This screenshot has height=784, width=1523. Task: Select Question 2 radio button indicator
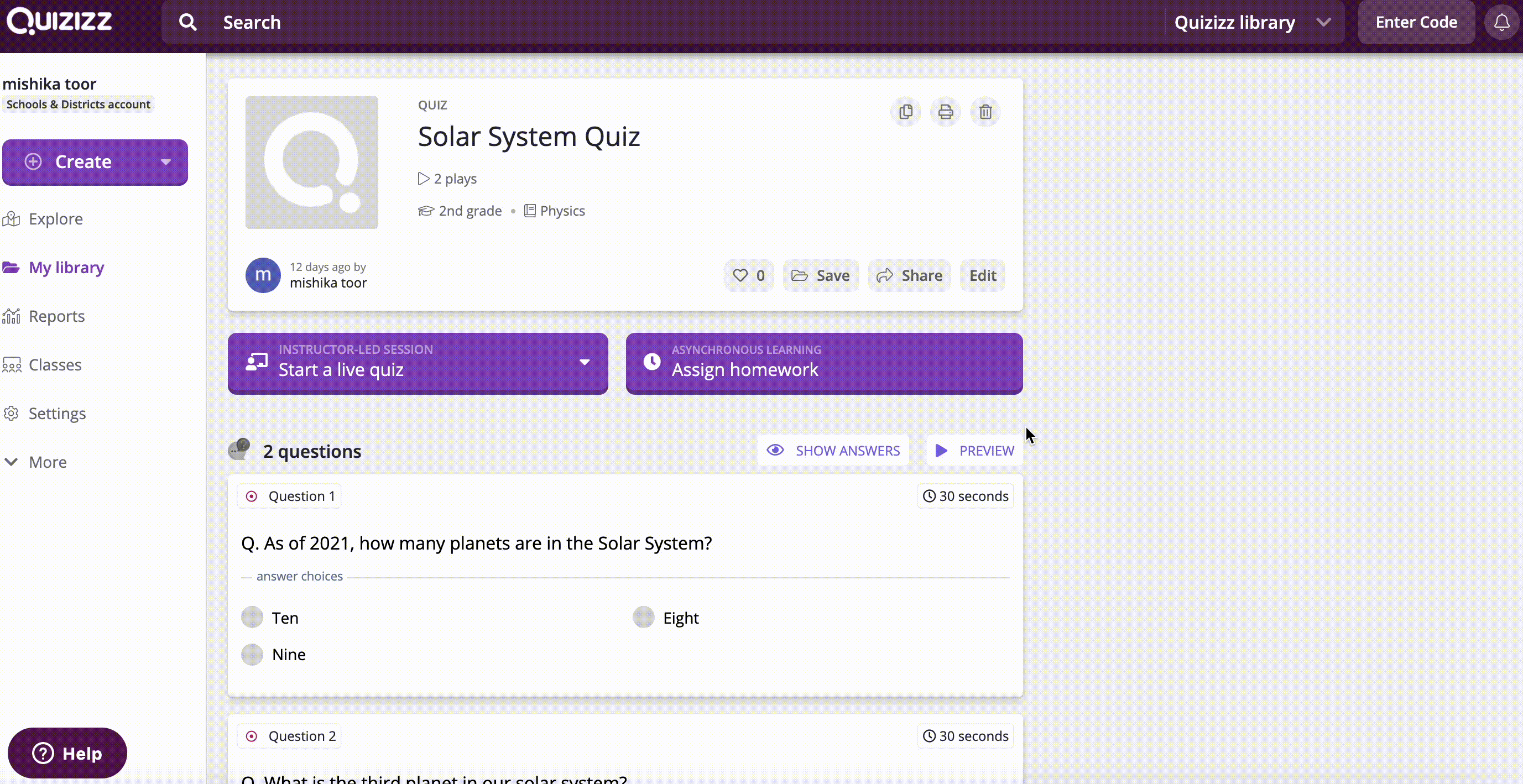[x=251, y=735]
